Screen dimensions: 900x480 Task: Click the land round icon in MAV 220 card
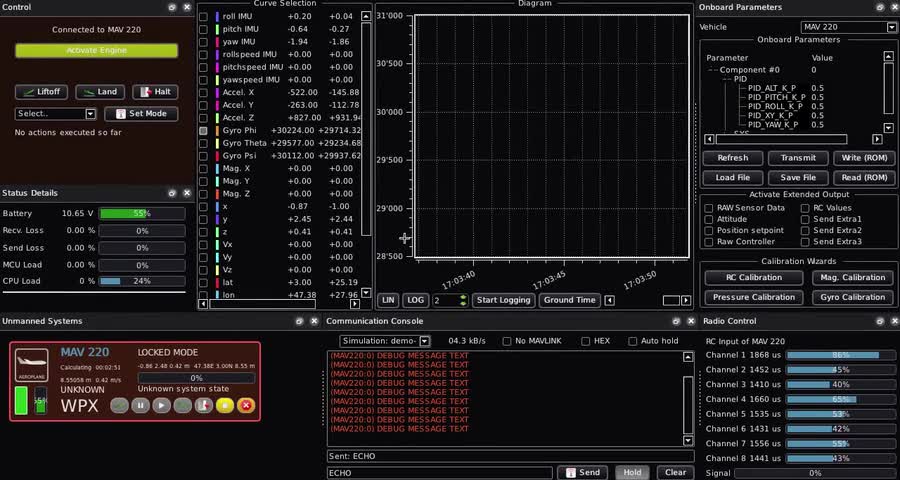183,405
